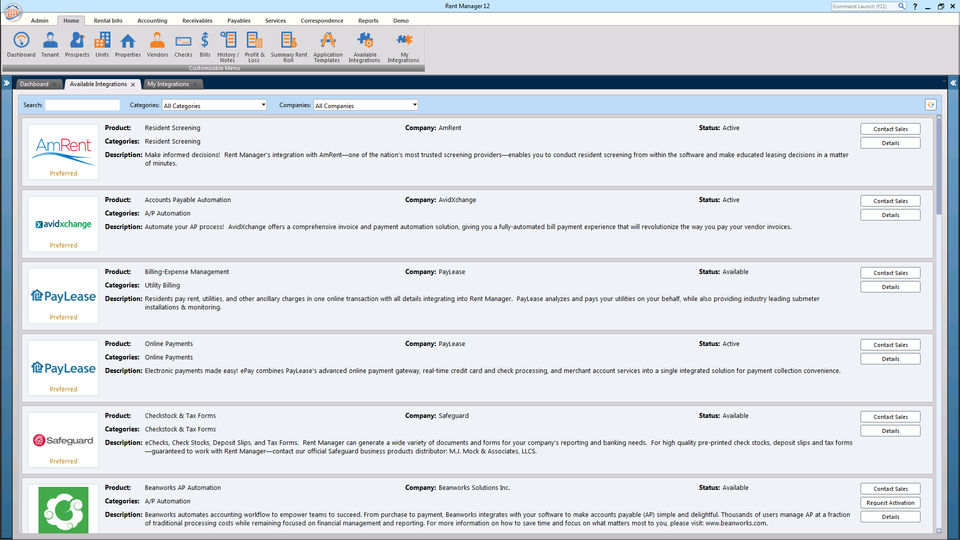This screenshot has height=540, width=960.
Task: Open the Correspondence menu
Action: 322,21
